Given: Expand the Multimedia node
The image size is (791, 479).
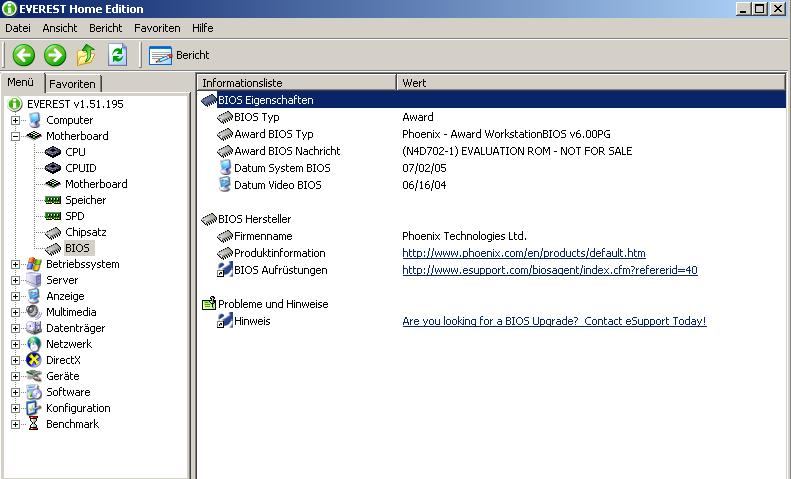Looking at the screenshot, I should (15, 312).
